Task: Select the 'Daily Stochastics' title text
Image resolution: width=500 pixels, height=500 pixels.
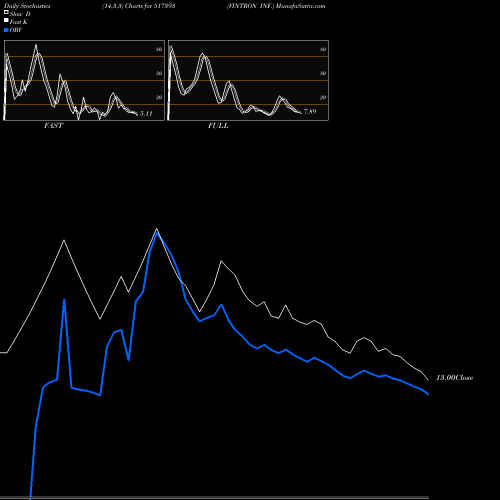Action: (x=27, y=6)
